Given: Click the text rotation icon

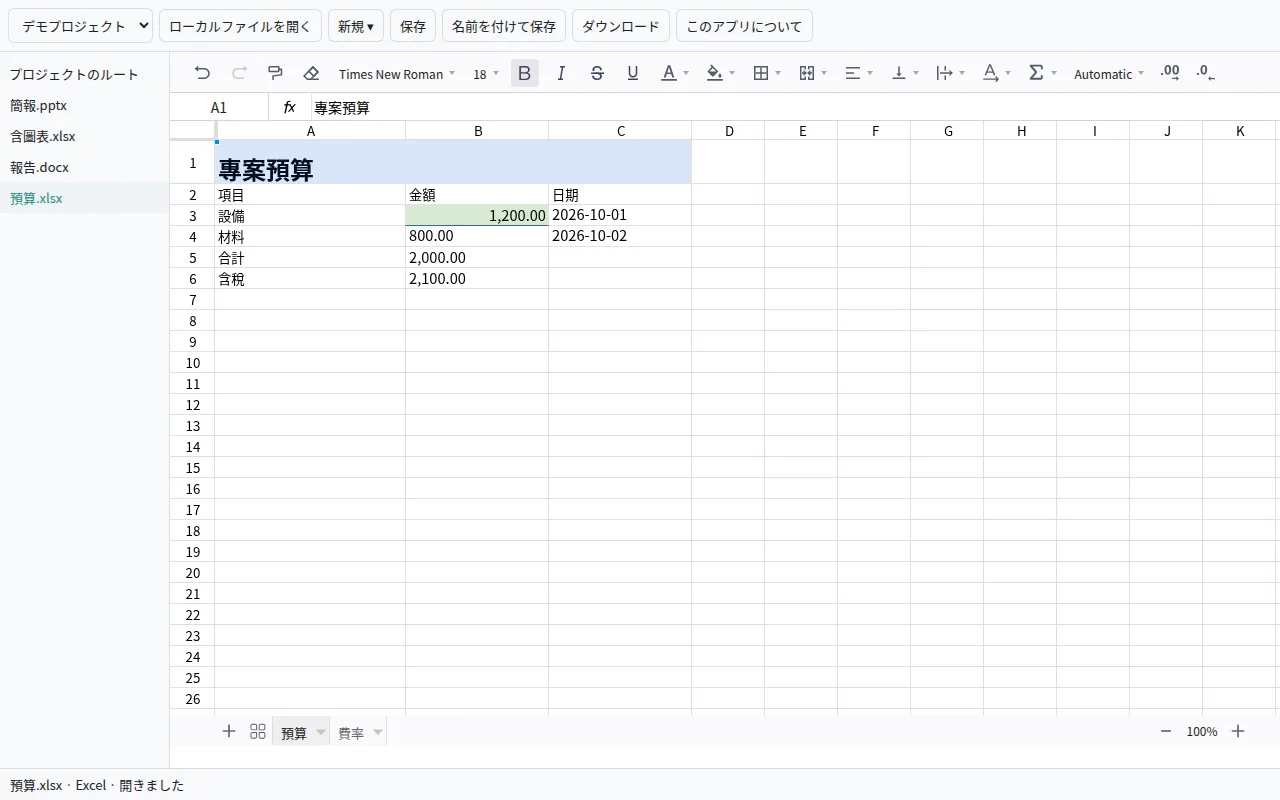Looking at the screenshot, I should (x=990, y=73).
